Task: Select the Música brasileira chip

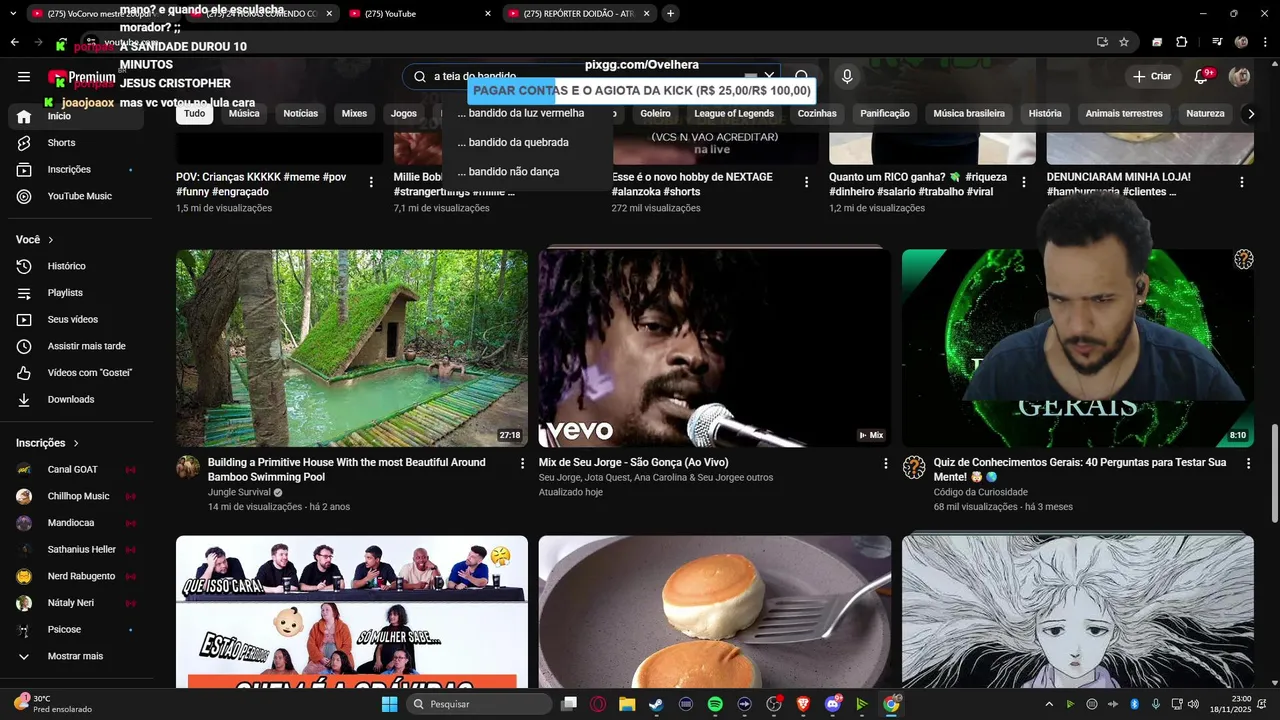Action: click(969, 114)
